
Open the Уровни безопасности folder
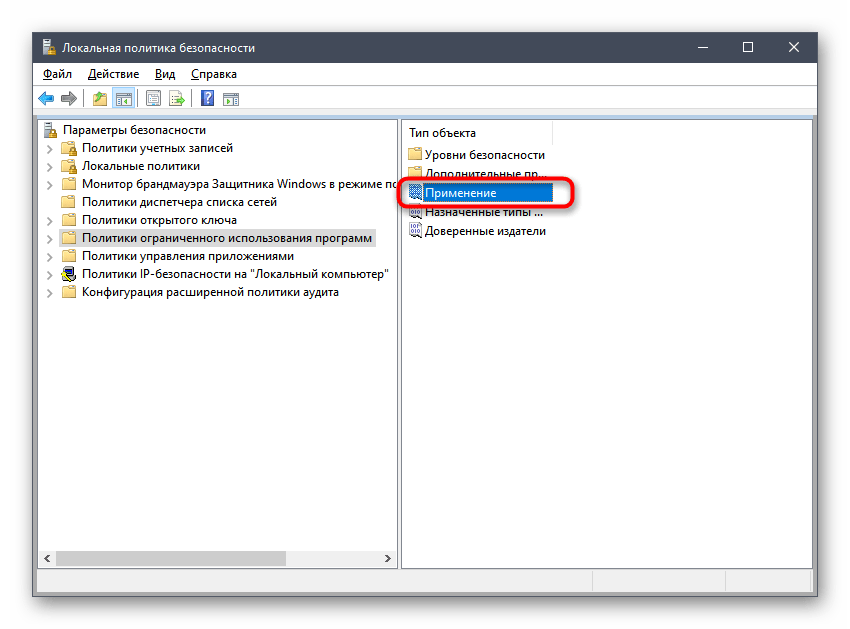pyautogui.click(x=484, y=155)
